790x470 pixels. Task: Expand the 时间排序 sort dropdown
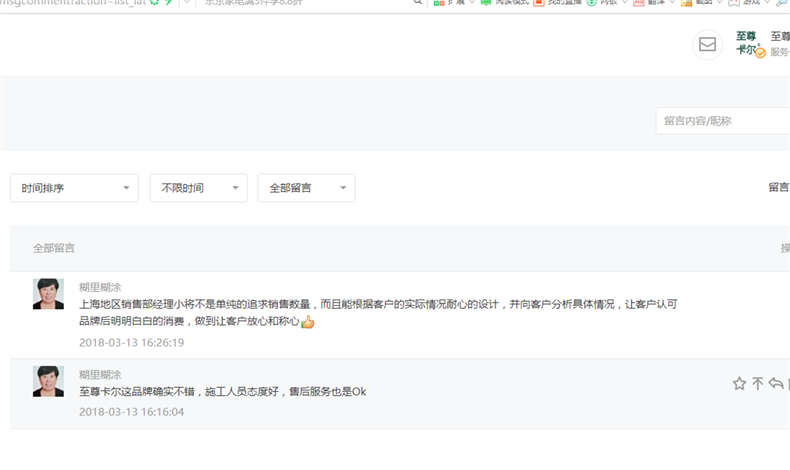coord(74,188)
